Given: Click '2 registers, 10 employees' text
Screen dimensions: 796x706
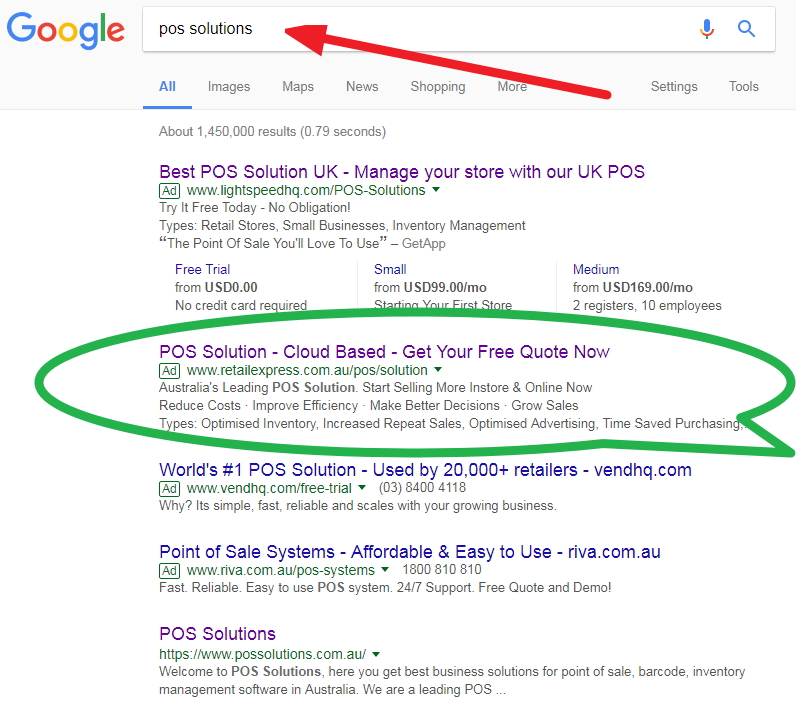Looking at the screenshot, I should point(647,306).
